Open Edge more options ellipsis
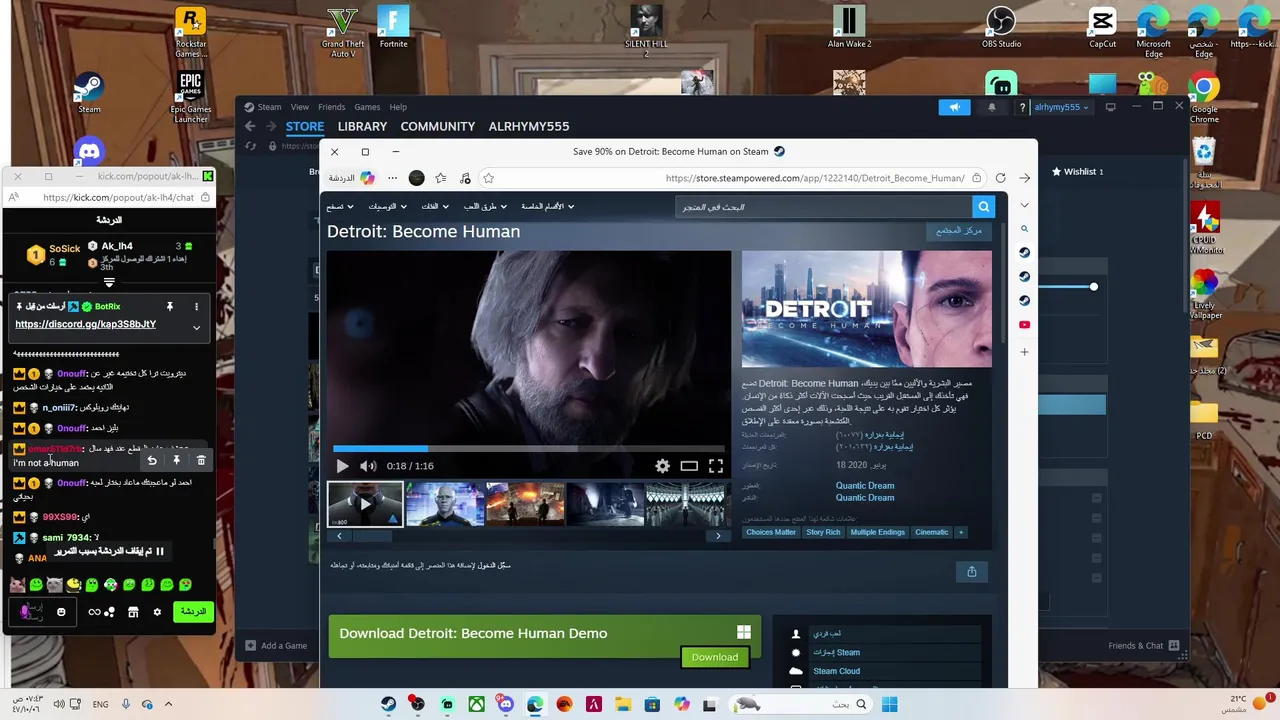 [x=392, y=178]
